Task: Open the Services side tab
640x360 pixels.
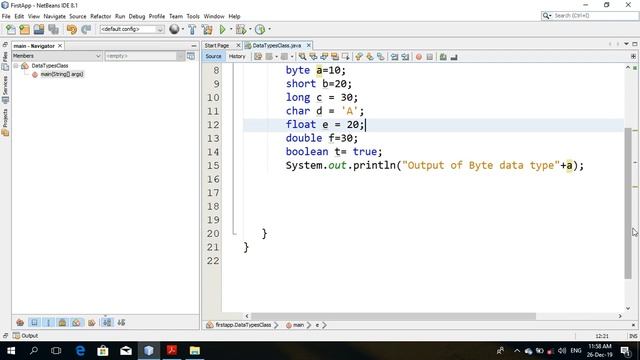Action: [5, 89]
